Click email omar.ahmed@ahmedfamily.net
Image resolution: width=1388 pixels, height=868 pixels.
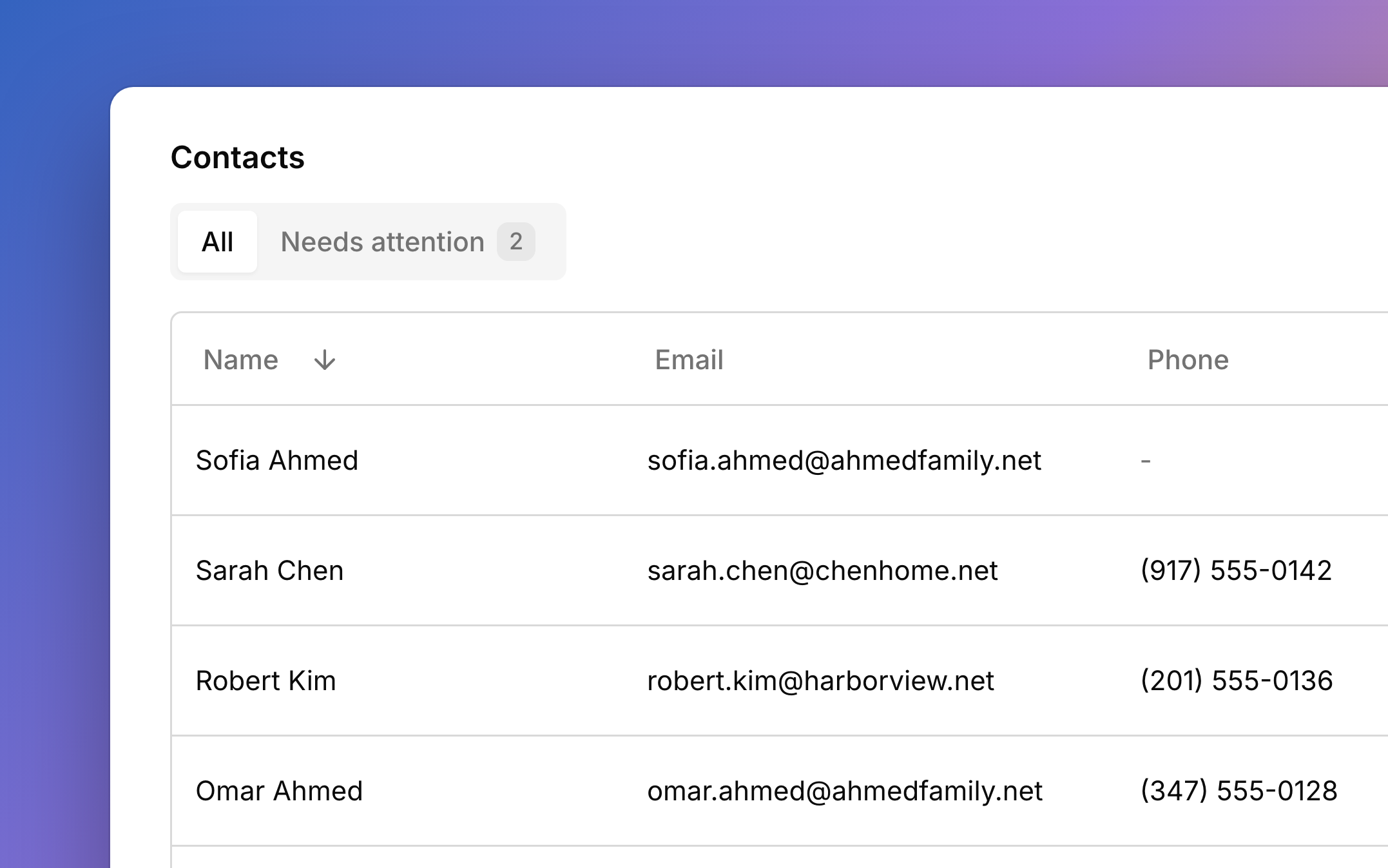click(845, 791)
